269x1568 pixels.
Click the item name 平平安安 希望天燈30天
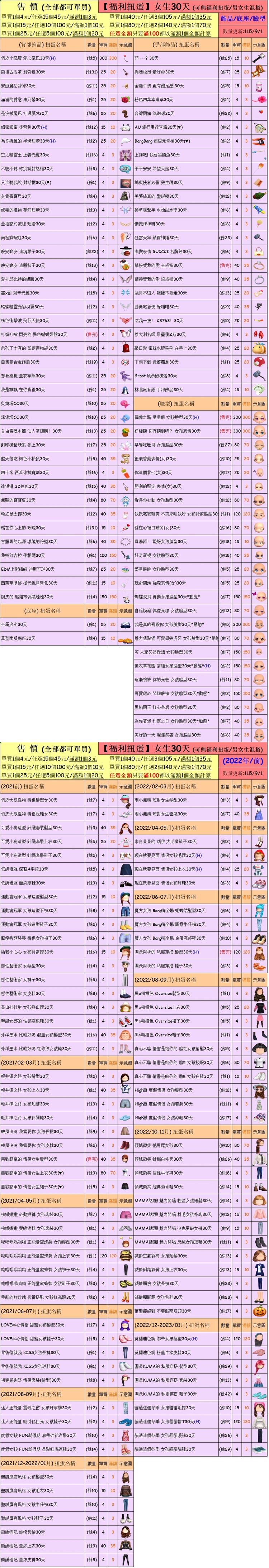click(157, 169)
